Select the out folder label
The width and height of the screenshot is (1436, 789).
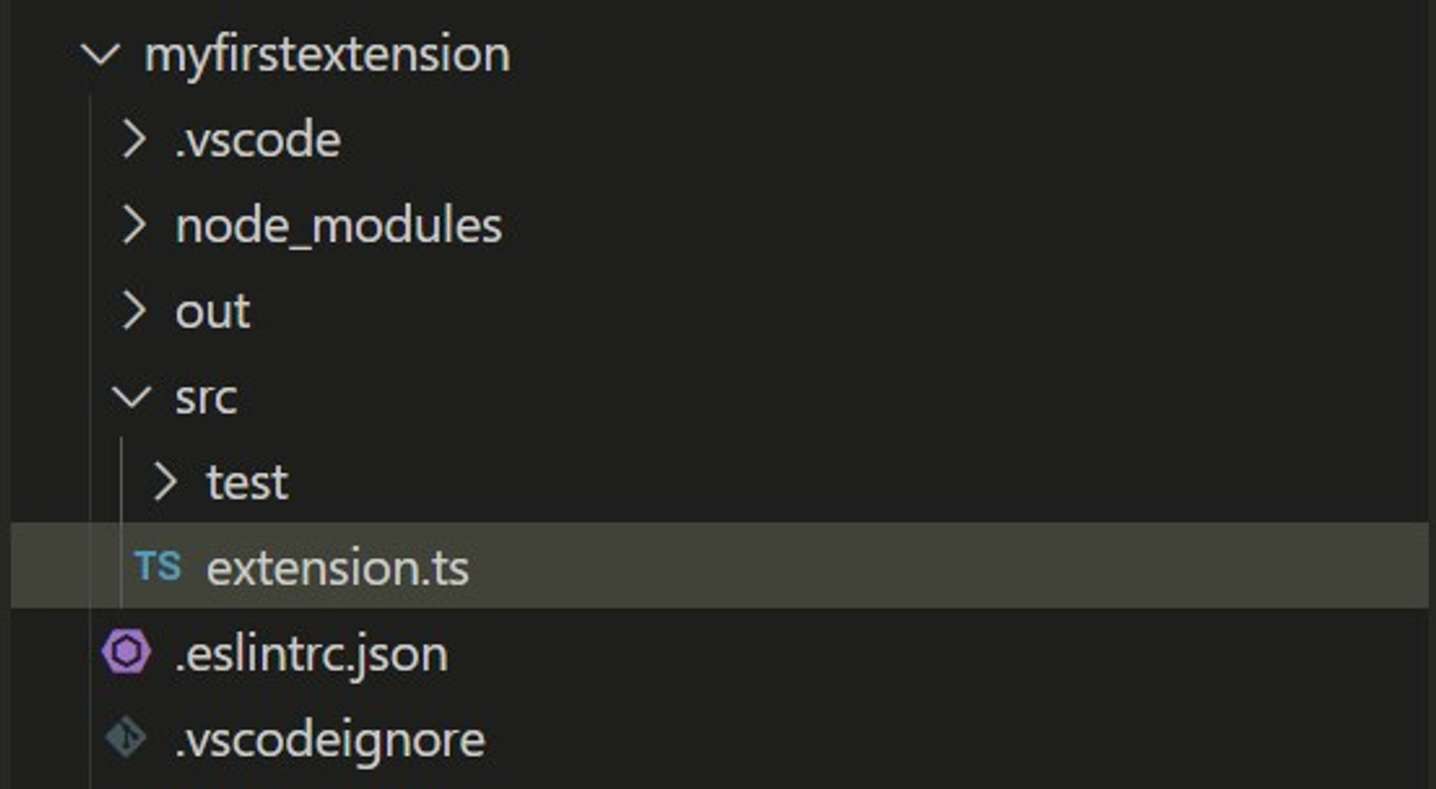[212, 311]
